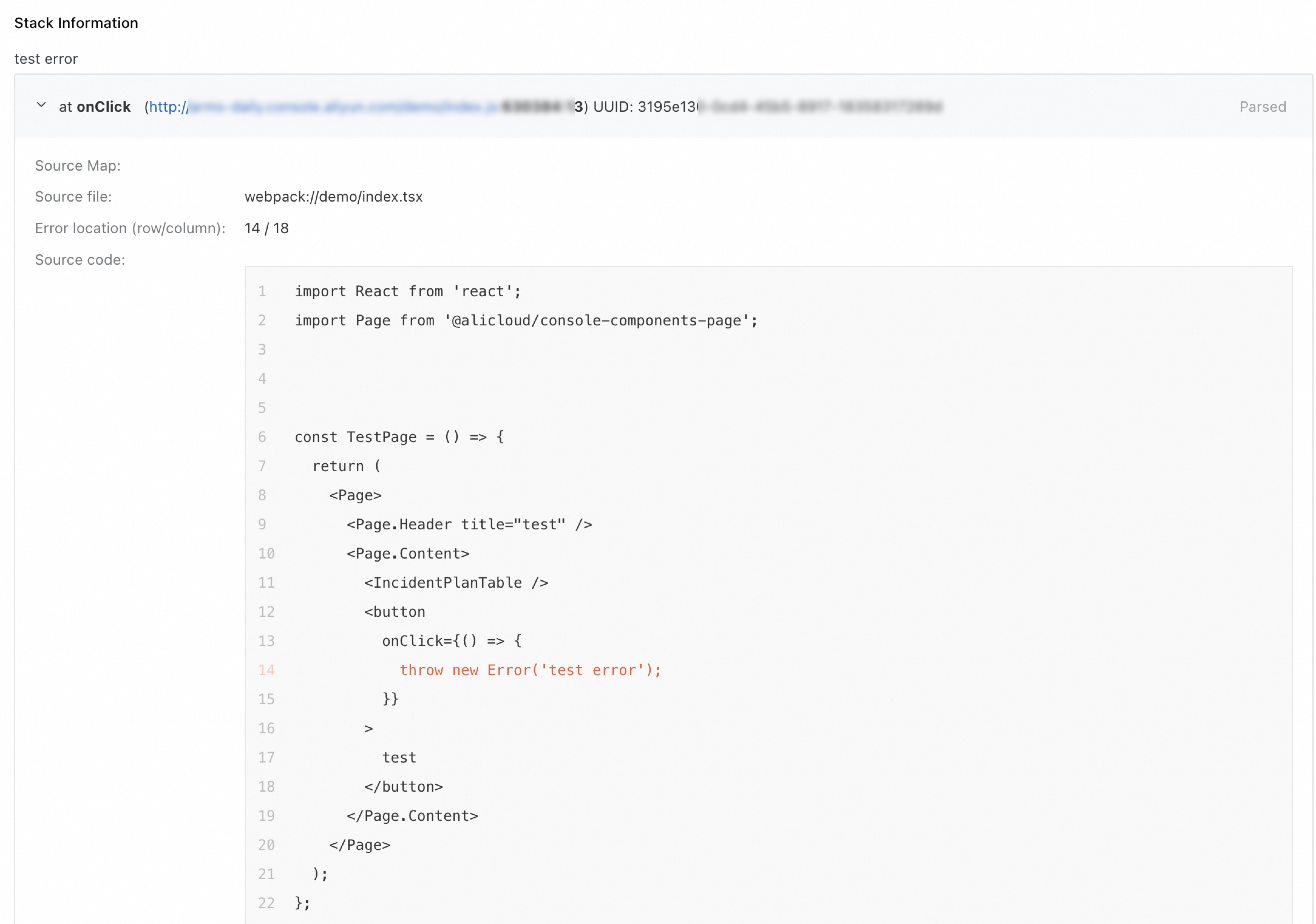
Task: Click the highlighted throw new Error line
Action: click(530, 670)
